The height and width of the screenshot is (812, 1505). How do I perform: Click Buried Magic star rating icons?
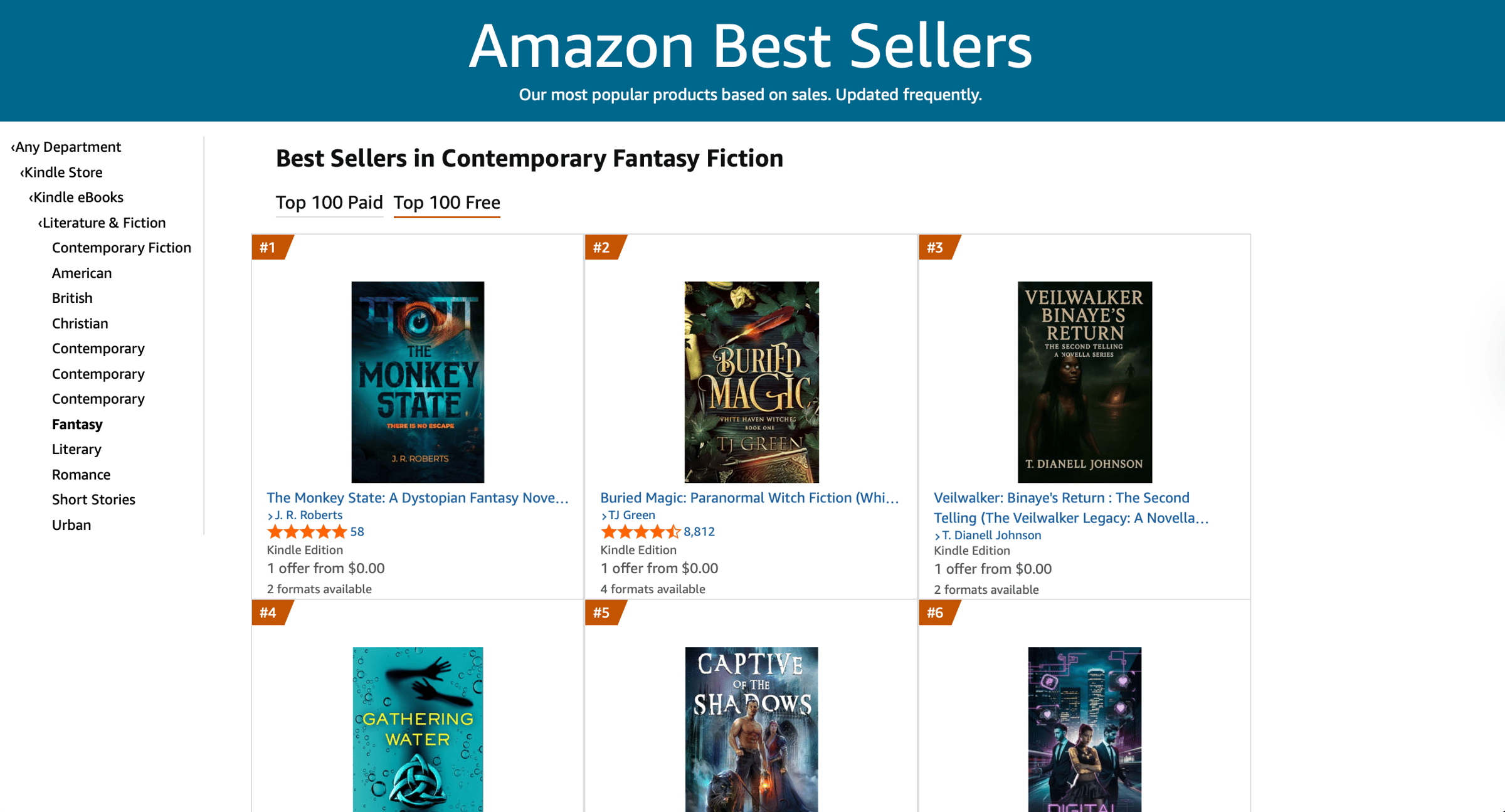tap(640, 532)
